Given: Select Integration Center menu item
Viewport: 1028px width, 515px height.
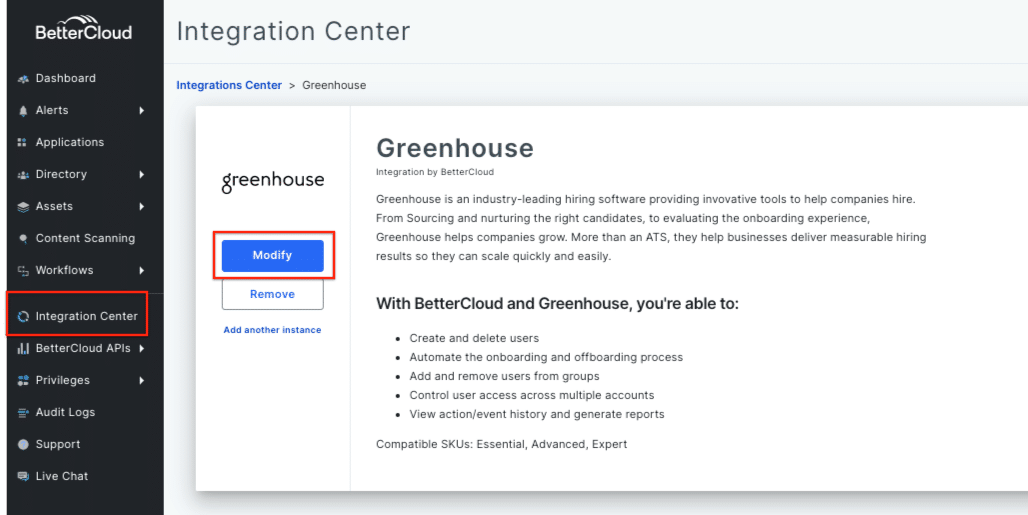Looking at the screenshot, I should pyautogui.click(x=87, y=316).
